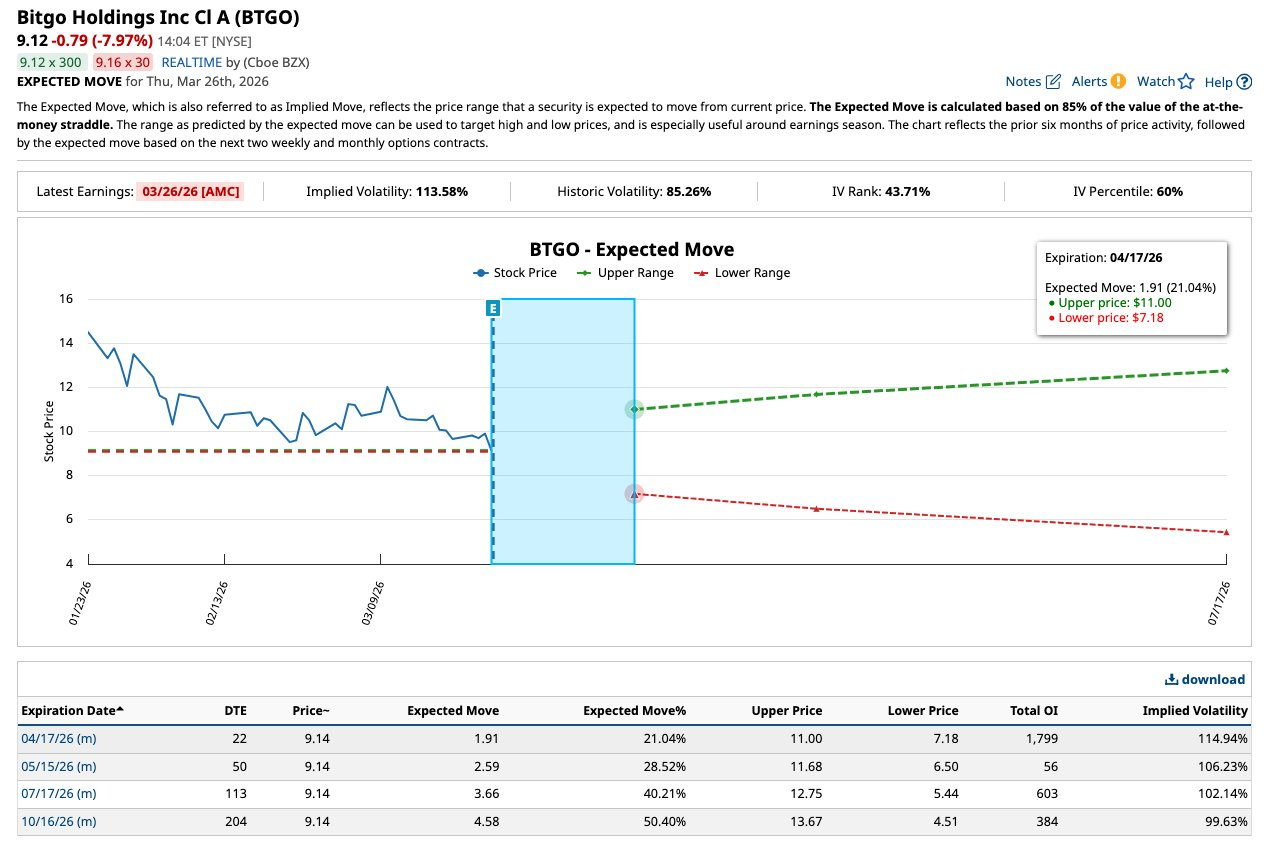Viewport: 1269px width, 859px height.
Task: Toggle Stock Price series in chart legend
Action: pos(515,273)
